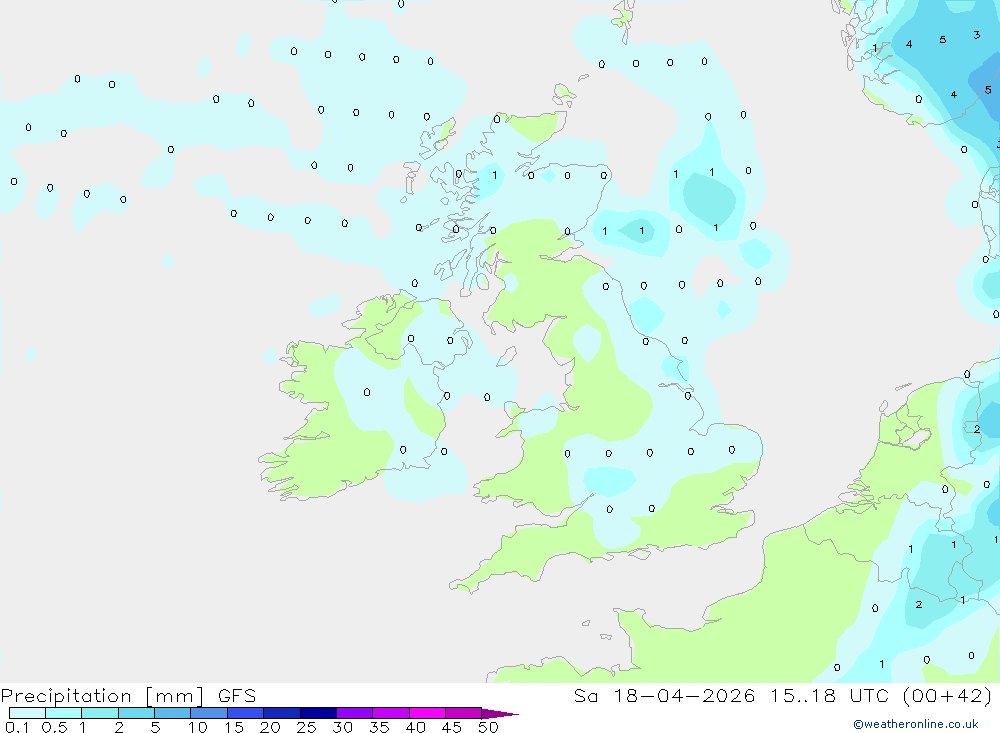1000x733 pixels.
Task: Pick the legend color for 1 to 2 mm
Action: (x=100, y=713)
